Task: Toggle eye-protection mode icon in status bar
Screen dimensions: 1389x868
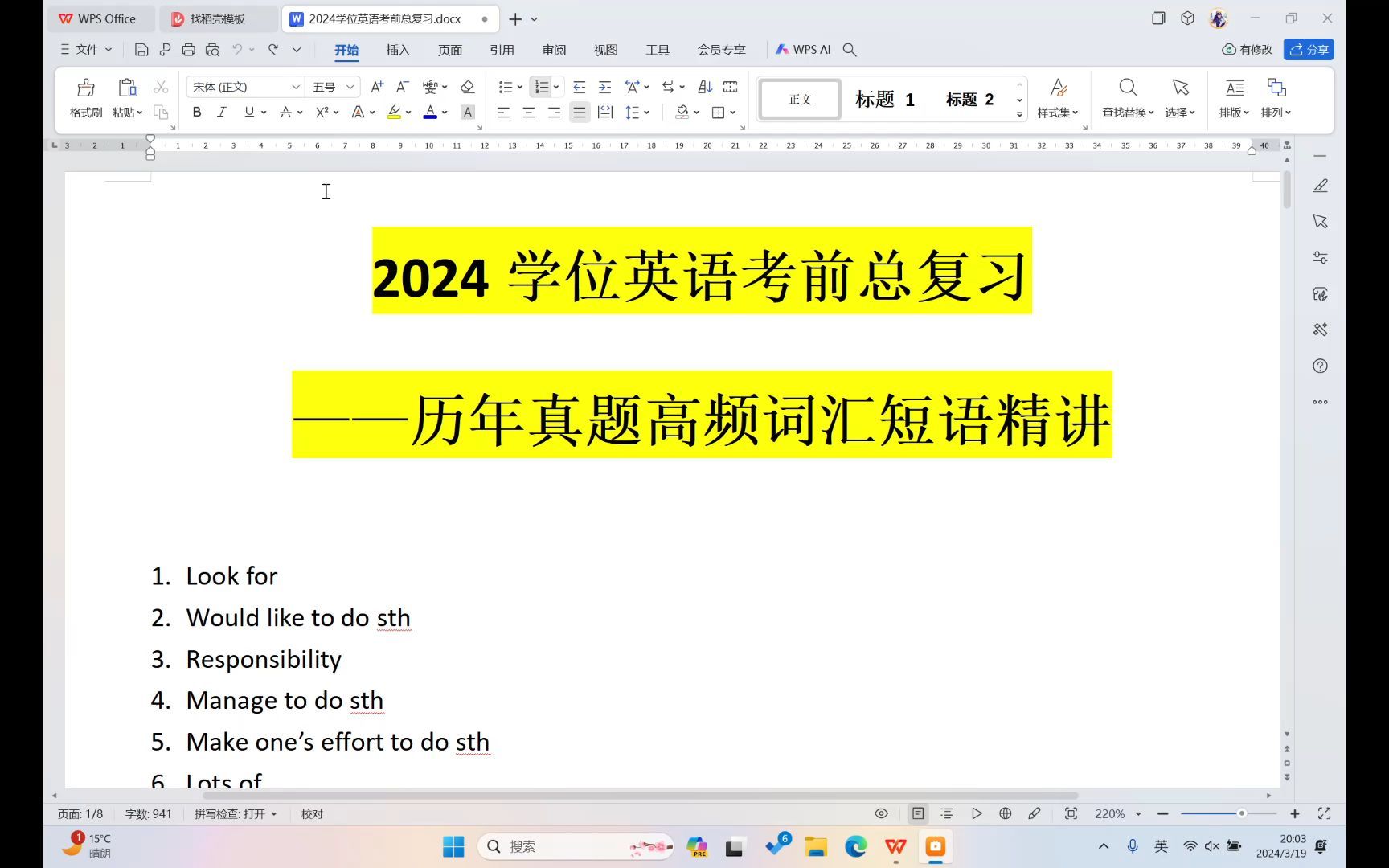Action: (881, 813)
